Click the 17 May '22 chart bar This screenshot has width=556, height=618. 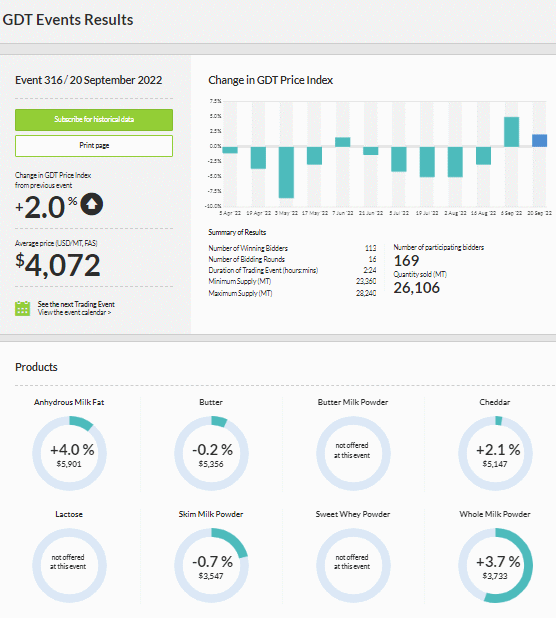pos(314,156)
